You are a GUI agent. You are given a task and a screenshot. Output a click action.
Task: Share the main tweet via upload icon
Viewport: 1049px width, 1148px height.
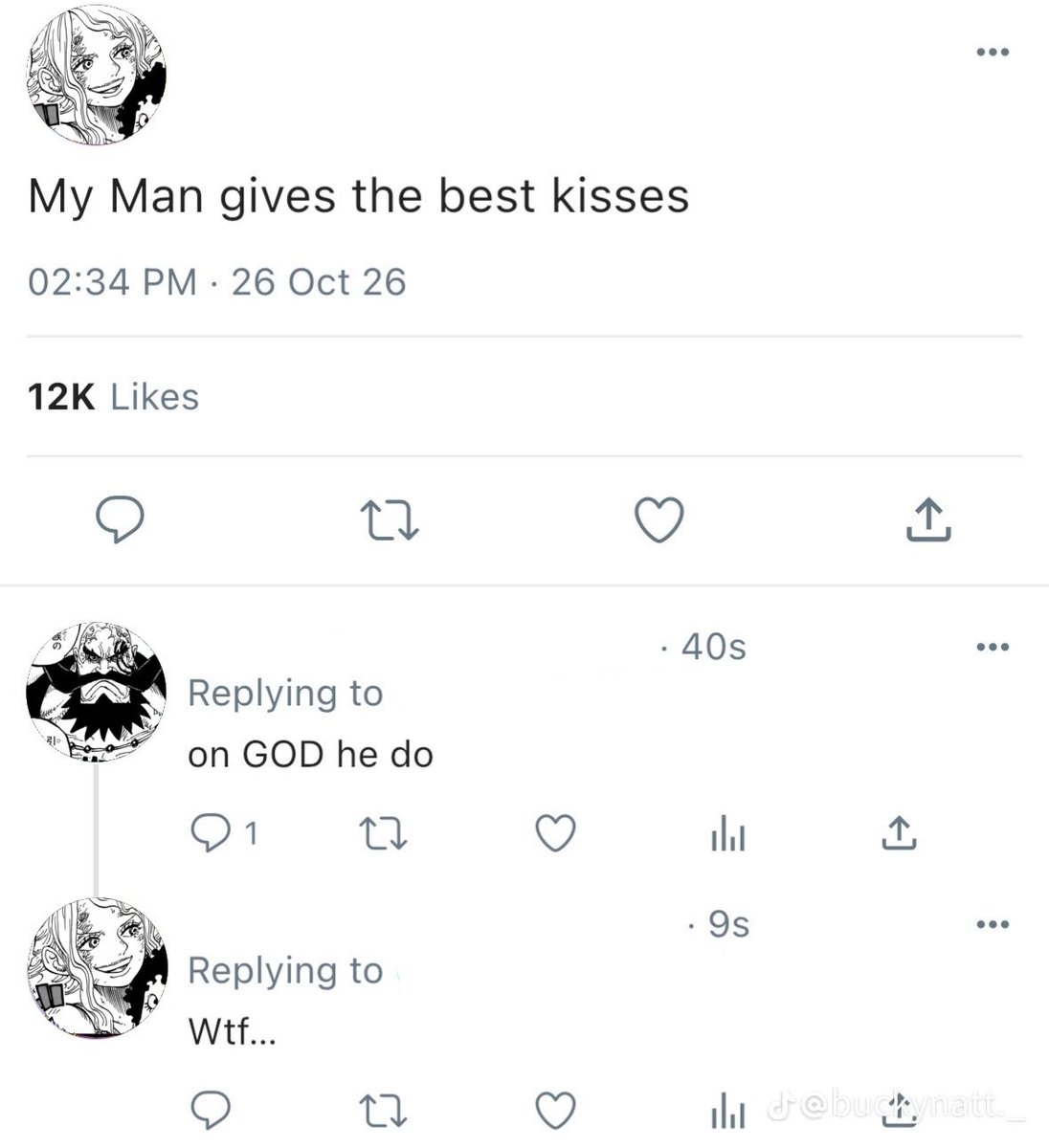coord(928,519)
